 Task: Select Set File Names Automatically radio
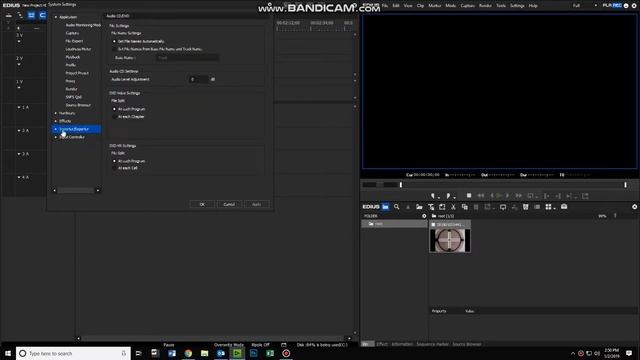(115, 41)
